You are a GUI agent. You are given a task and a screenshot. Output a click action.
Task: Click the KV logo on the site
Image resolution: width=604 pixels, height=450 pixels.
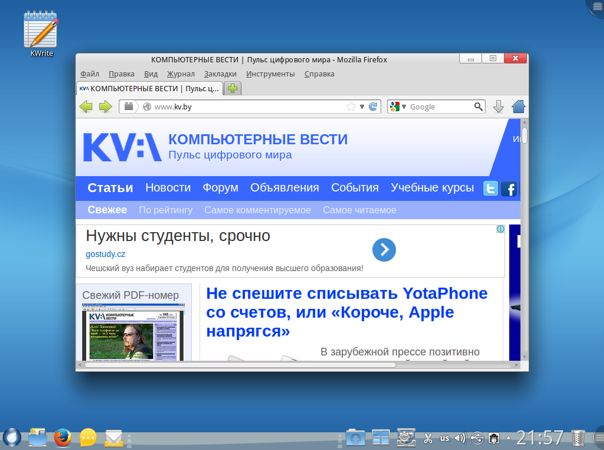122,147
